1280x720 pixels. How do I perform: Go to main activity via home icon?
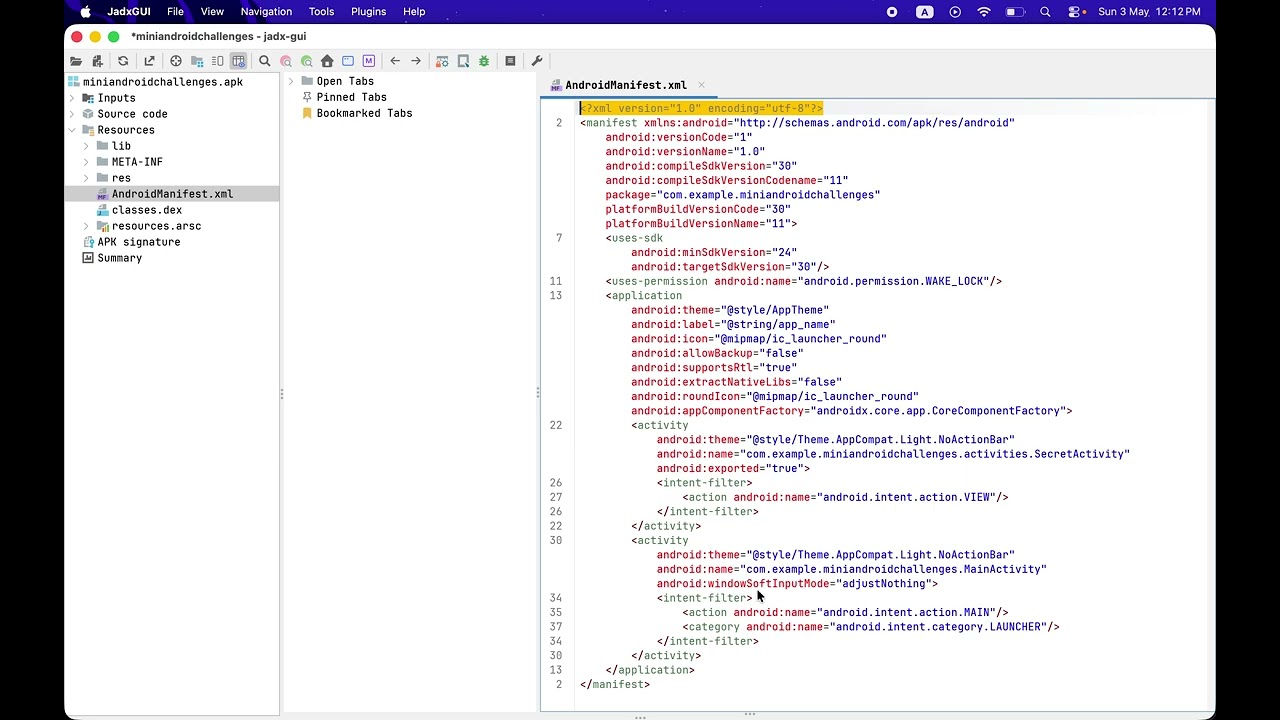327,61
